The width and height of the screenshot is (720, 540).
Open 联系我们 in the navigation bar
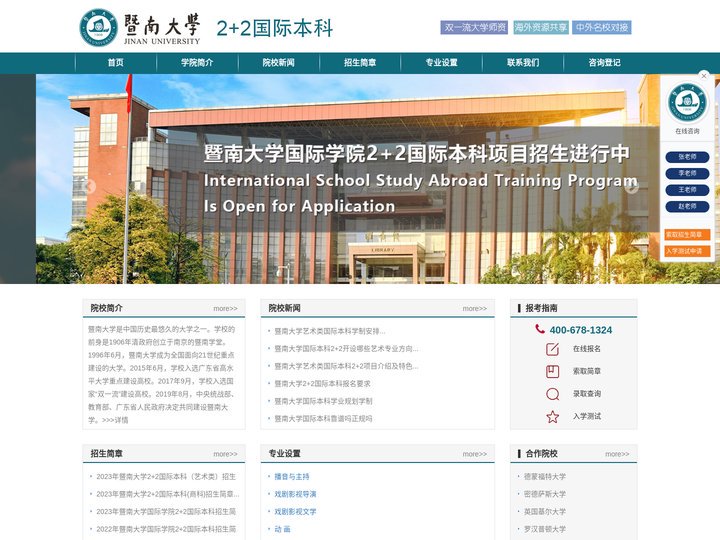(x=523, y=63)
